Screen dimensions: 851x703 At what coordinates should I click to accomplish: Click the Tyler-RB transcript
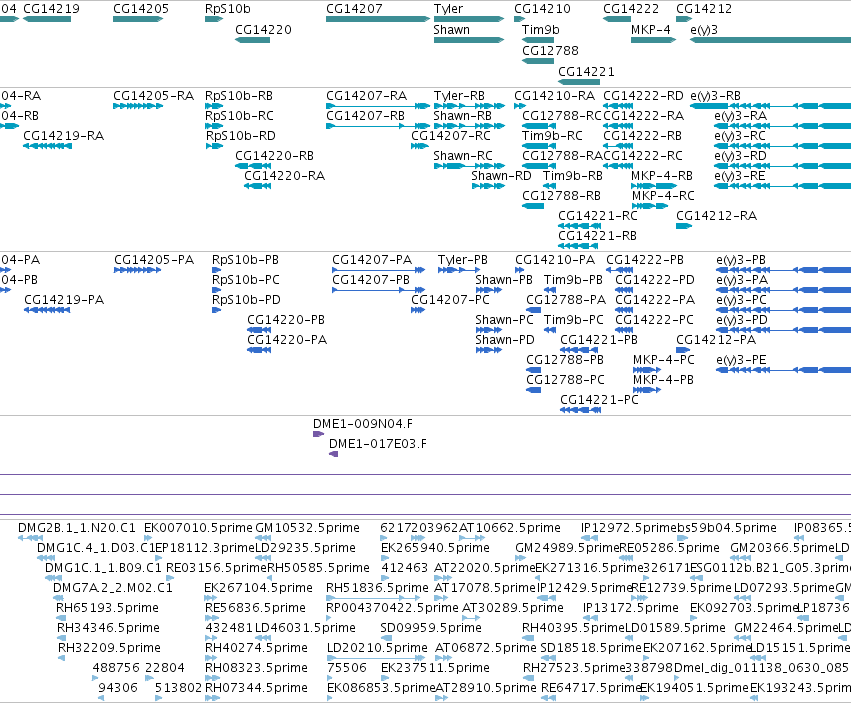pyautogui.click(x=469, y=106)
